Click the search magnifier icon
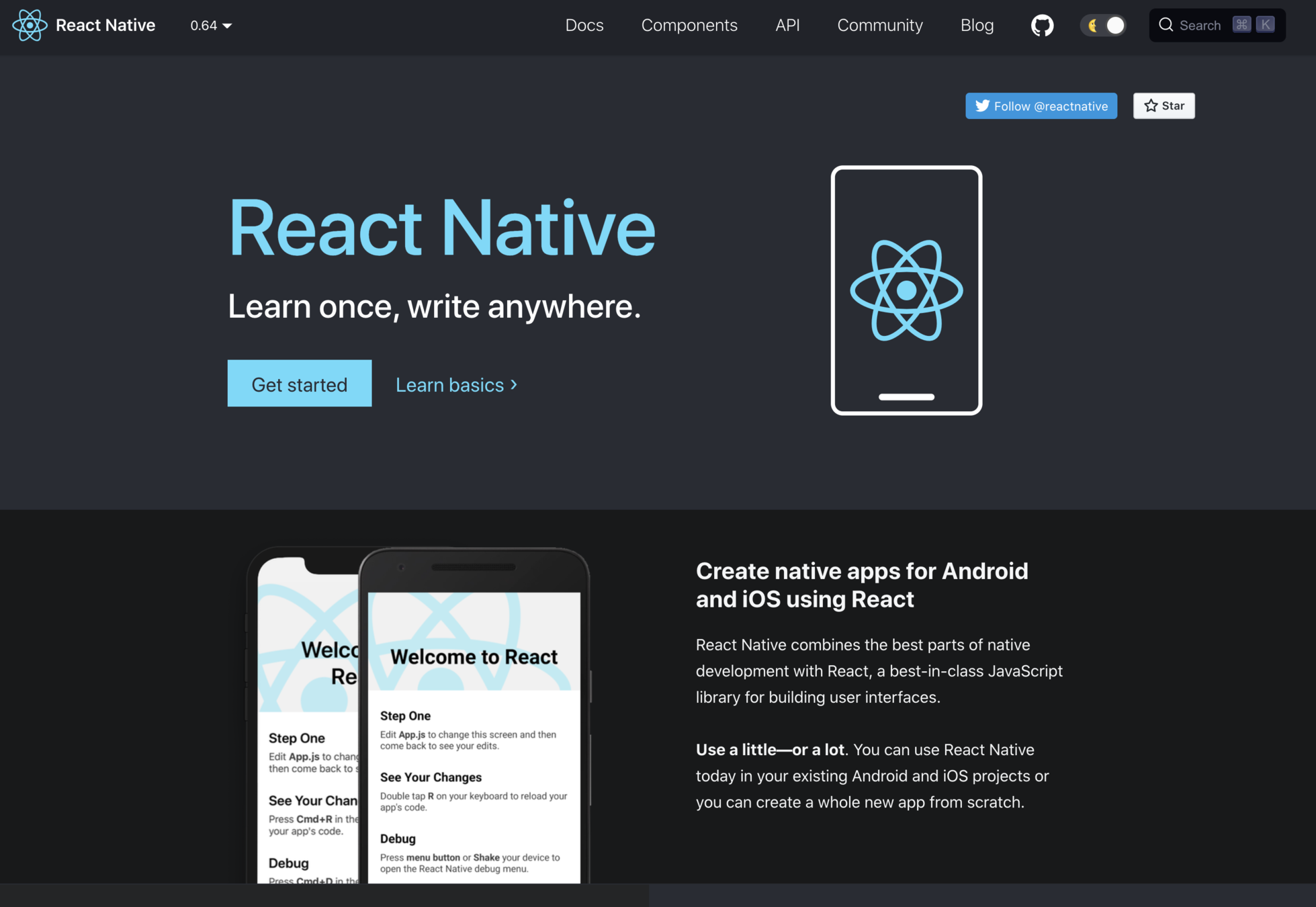 point(1166,25)
